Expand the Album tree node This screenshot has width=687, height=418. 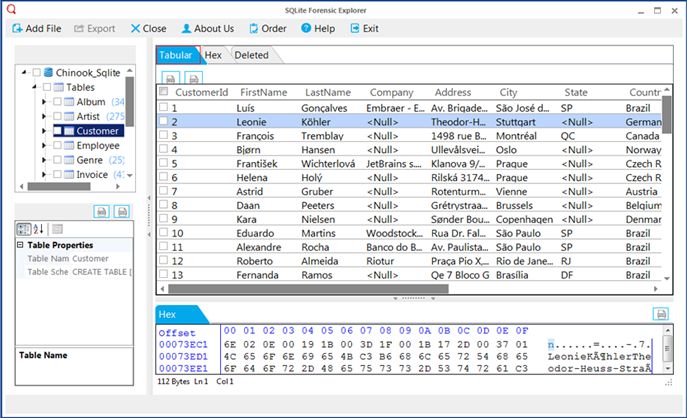pyautogui.click(x=44, y=102)
